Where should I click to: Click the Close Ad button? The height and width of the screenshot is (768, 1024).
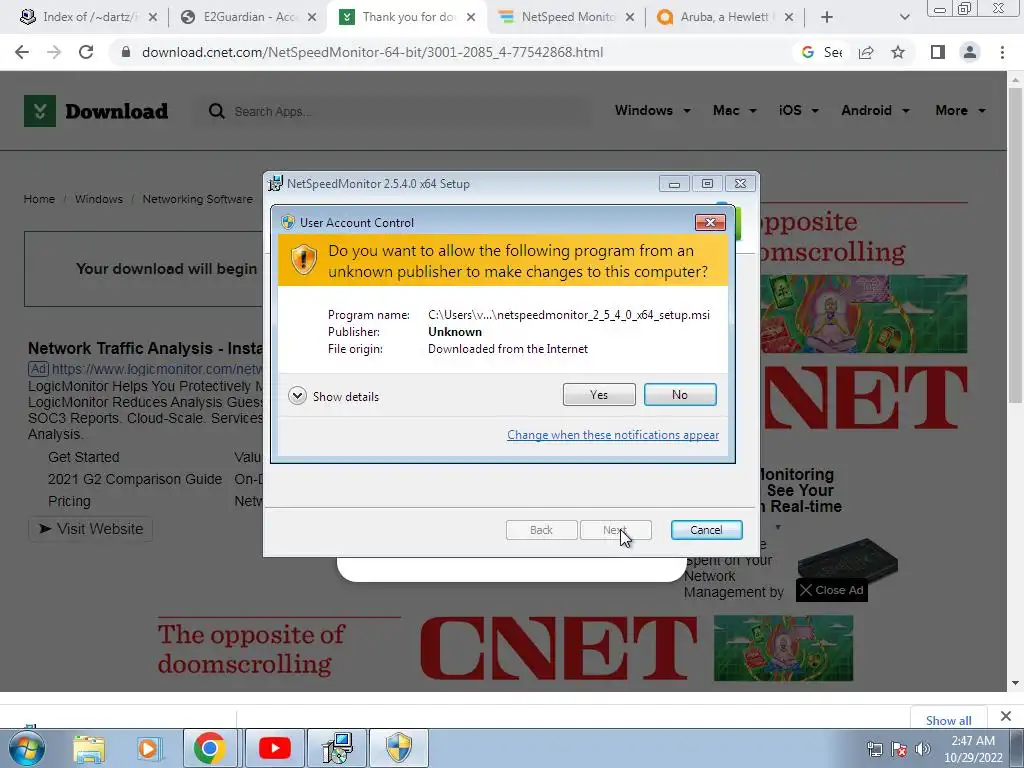(x=831, y=590)
